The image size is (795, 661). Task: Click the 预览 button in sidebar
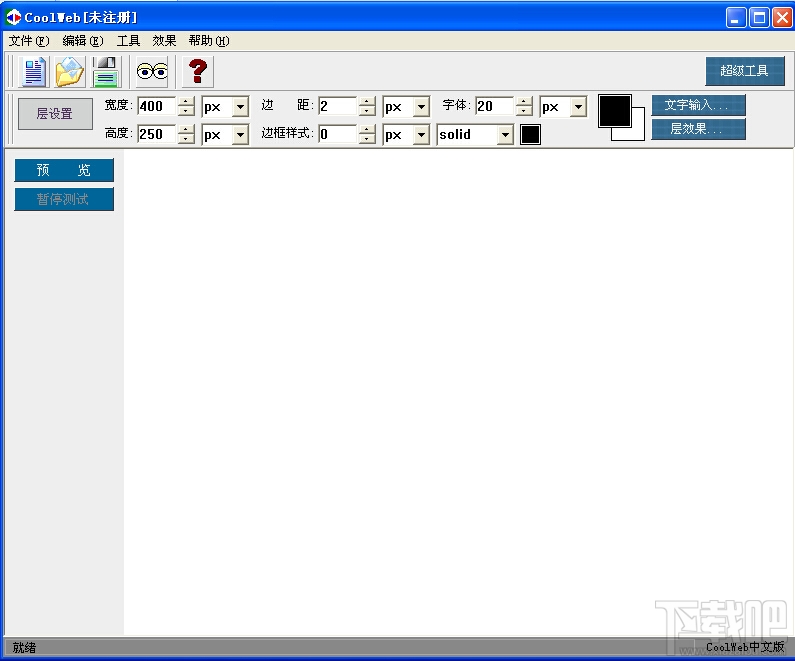pos(64,170)
